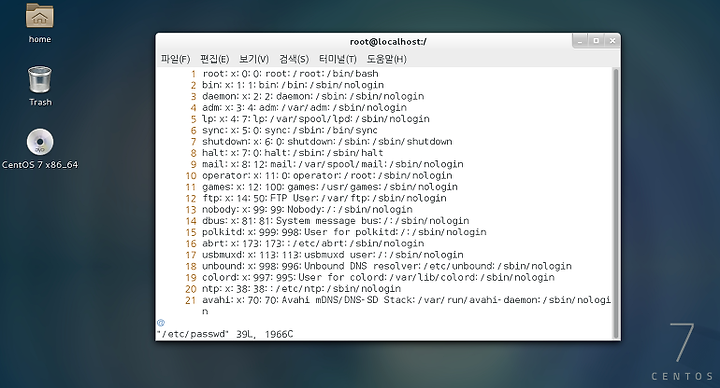
Task: Click line 9 mail entry
Action: point(333,164)
